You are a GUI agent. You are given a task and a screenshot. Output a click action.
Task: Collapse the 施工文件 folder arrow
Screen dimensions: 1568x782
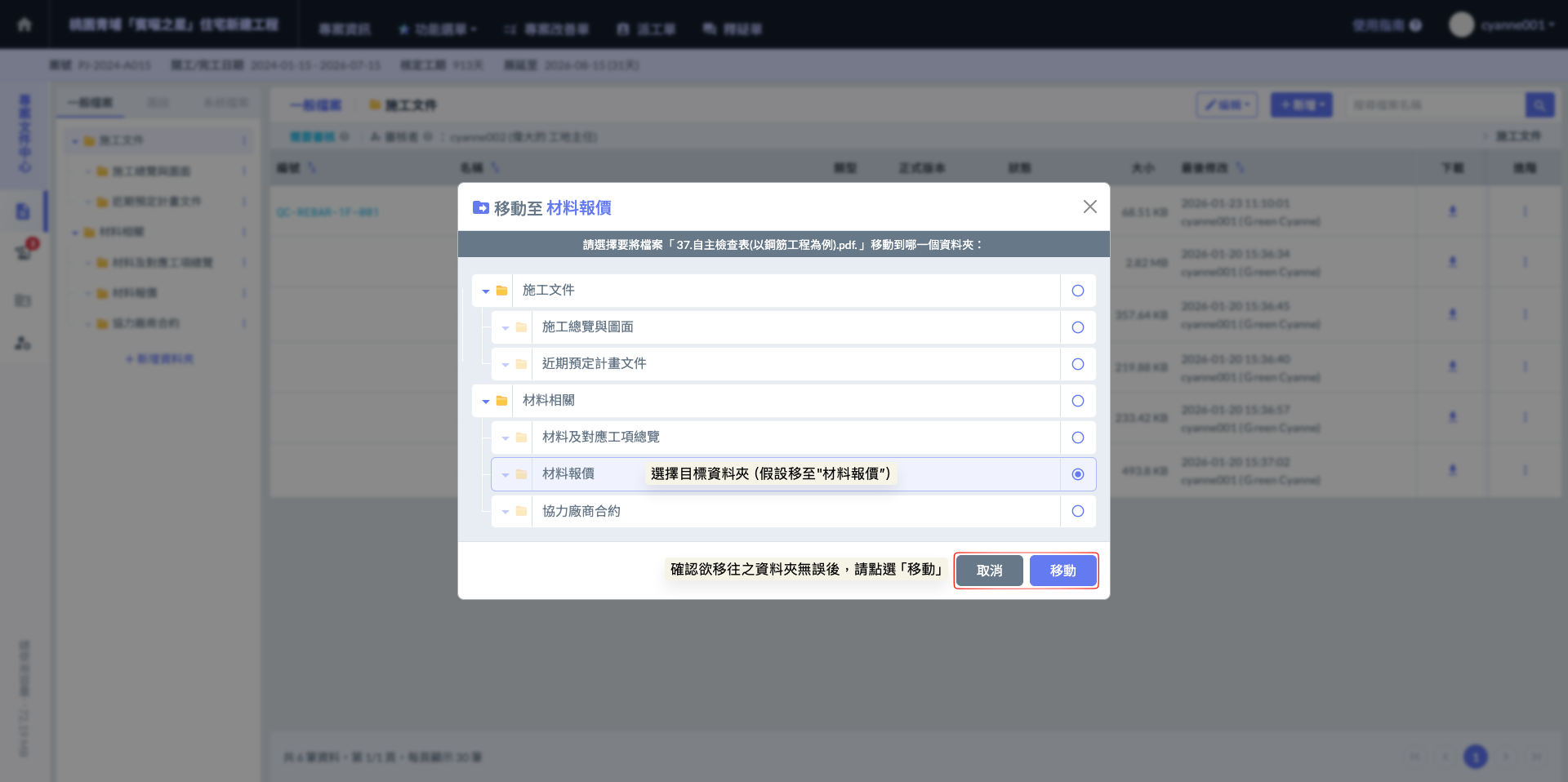486,291
